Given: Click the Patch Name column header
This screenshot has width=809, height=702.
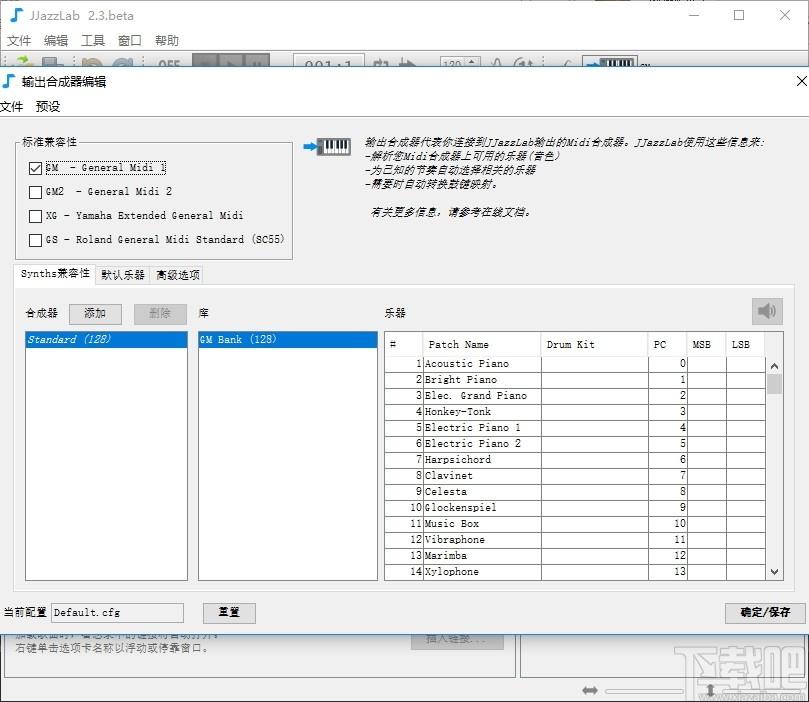Looking at the screenshot, I should tap(482, 345).
